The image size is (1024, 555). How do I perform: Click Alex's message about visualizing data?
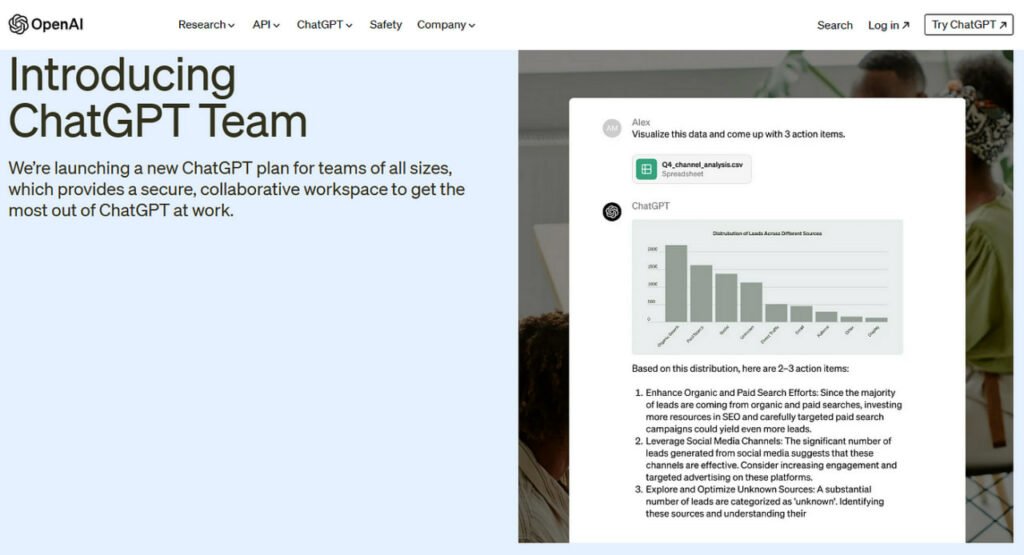point(738,134)
